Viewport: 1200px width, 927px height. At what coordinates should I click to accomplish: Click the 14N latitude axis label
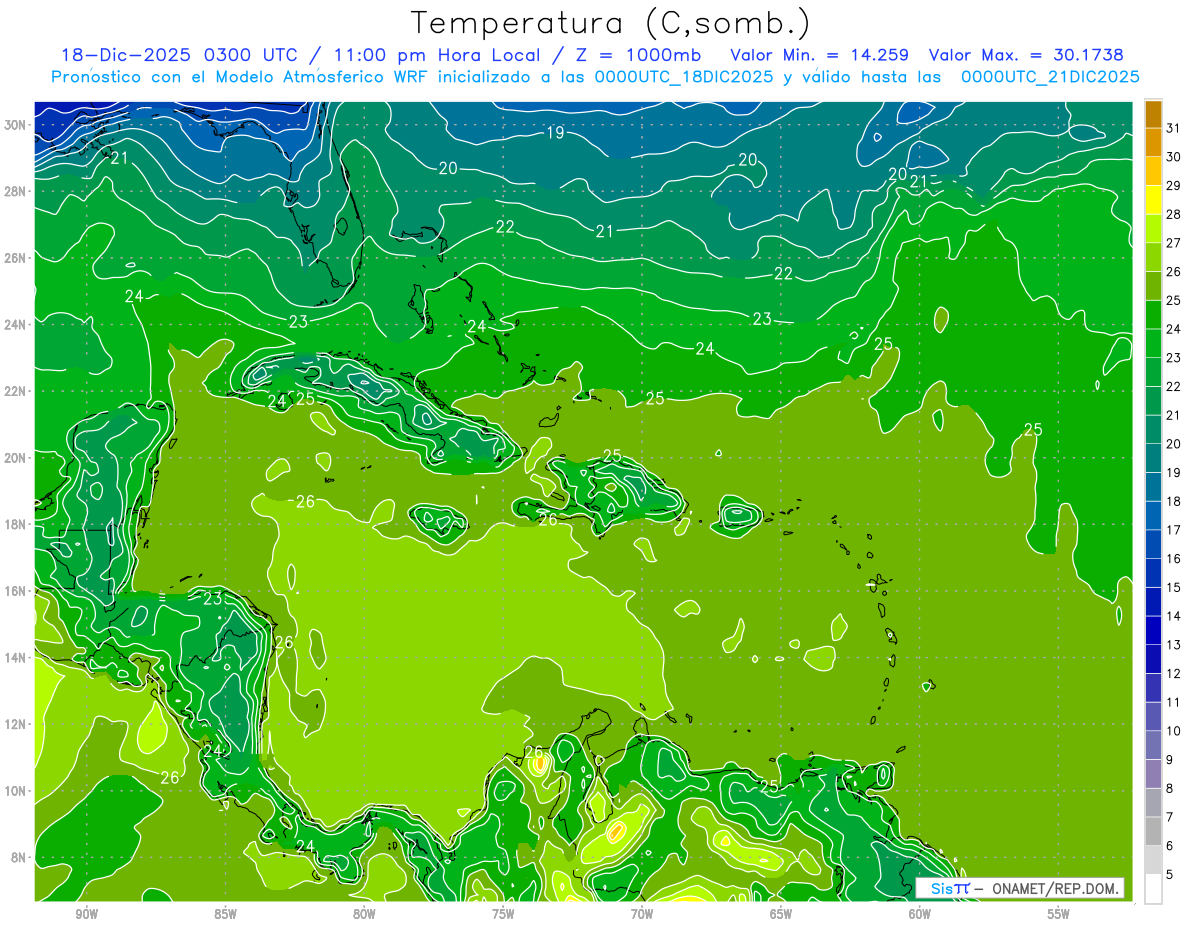[x=16, y=658]
